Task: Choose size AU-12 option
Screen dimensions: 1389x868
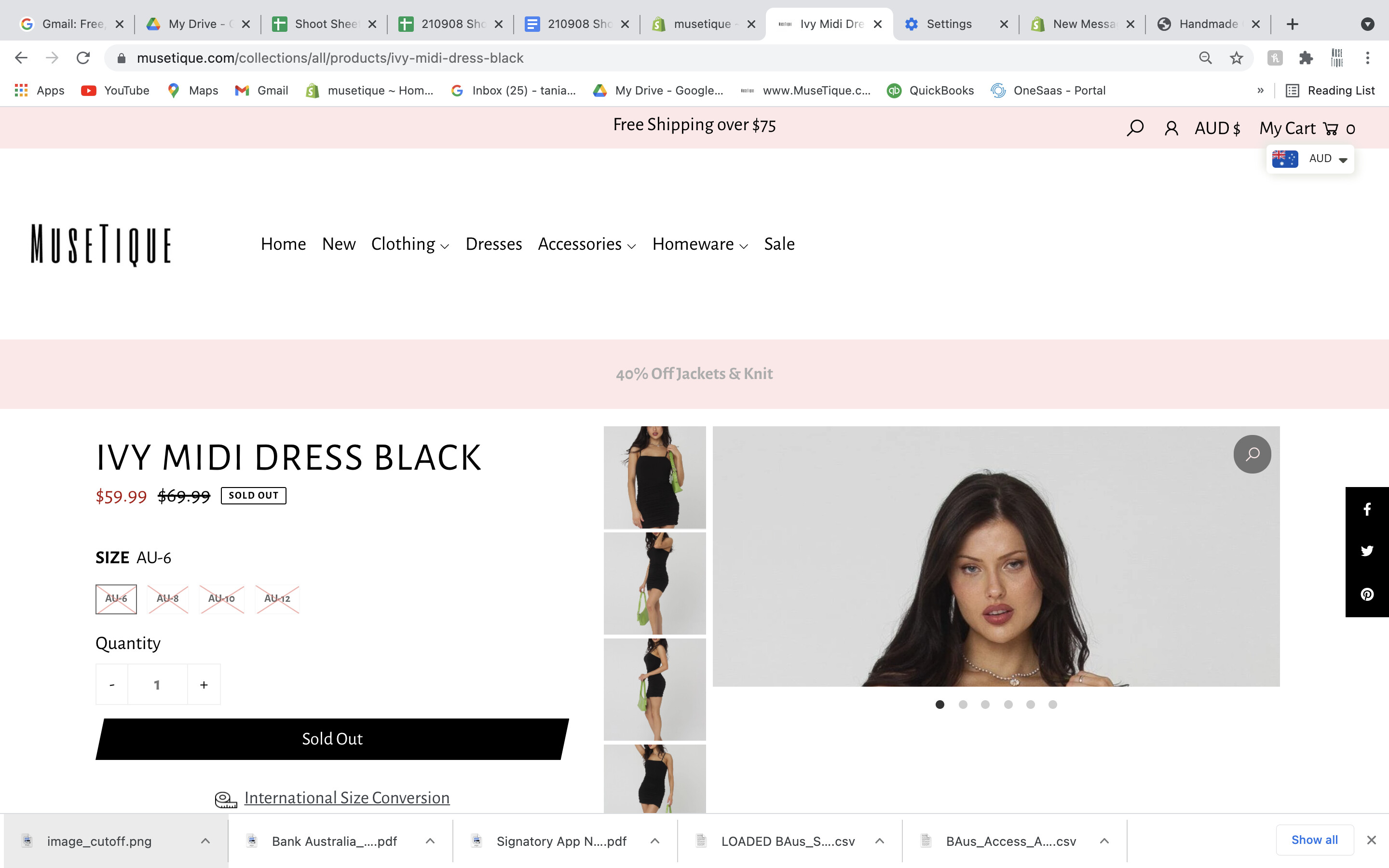Action: coord(277,599)
